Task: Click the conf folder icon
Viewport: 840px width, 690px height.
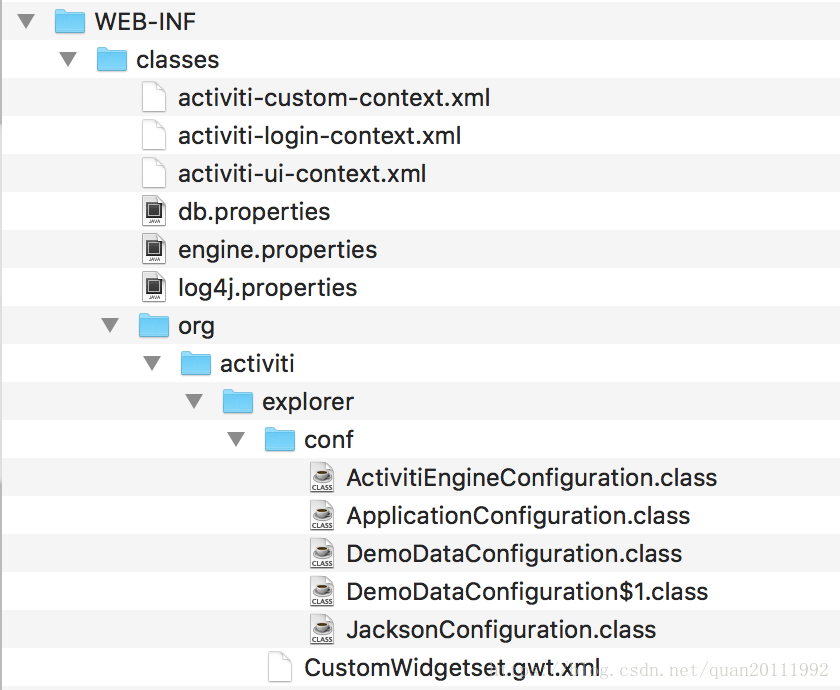Action: point(280,439)
